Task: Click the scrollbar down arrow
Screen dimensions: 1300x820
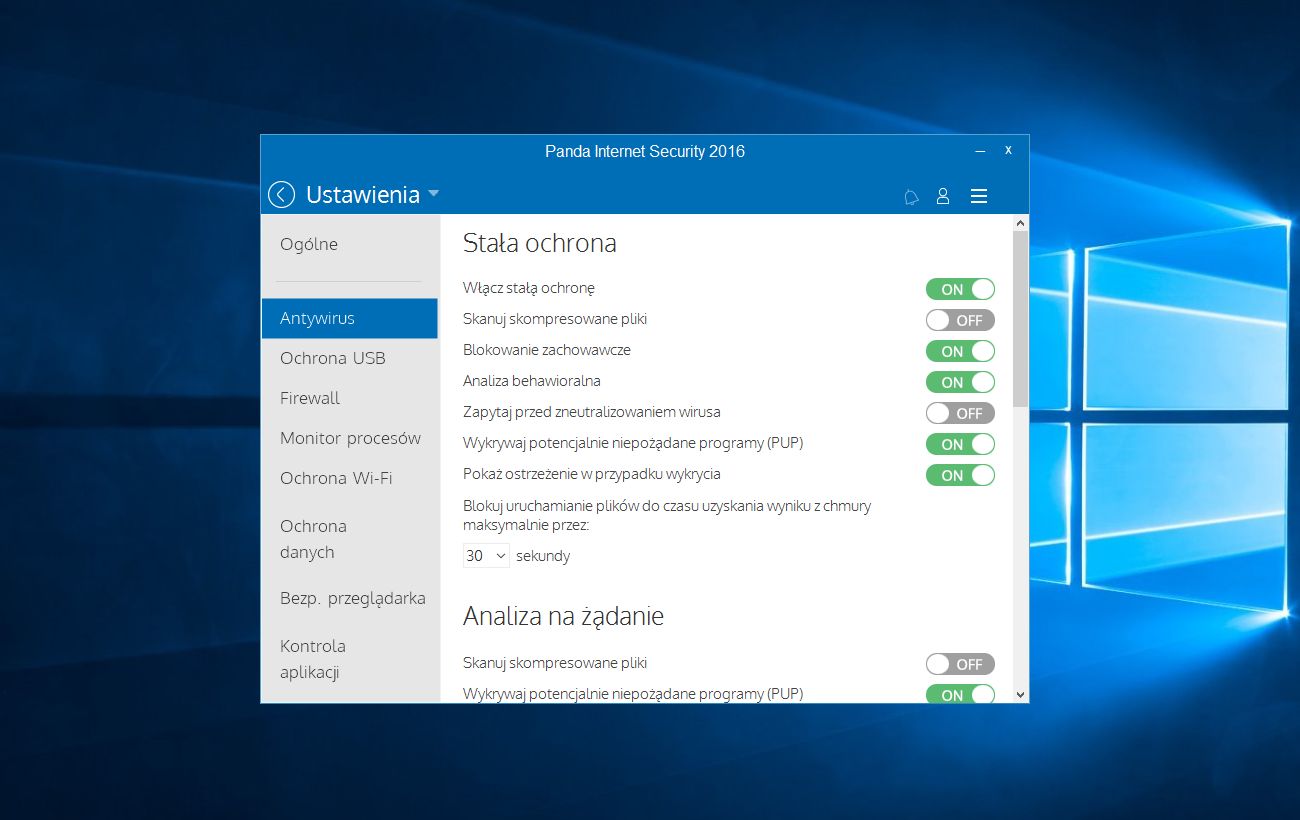Action: (x=1020, y=694)
